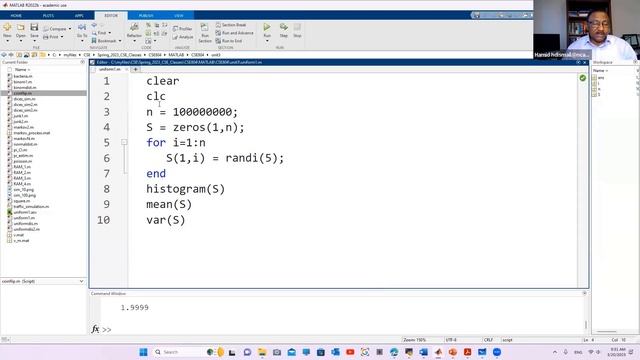Click Run and Advance
This screenshot has height=360, width=640.
(235, 33)
